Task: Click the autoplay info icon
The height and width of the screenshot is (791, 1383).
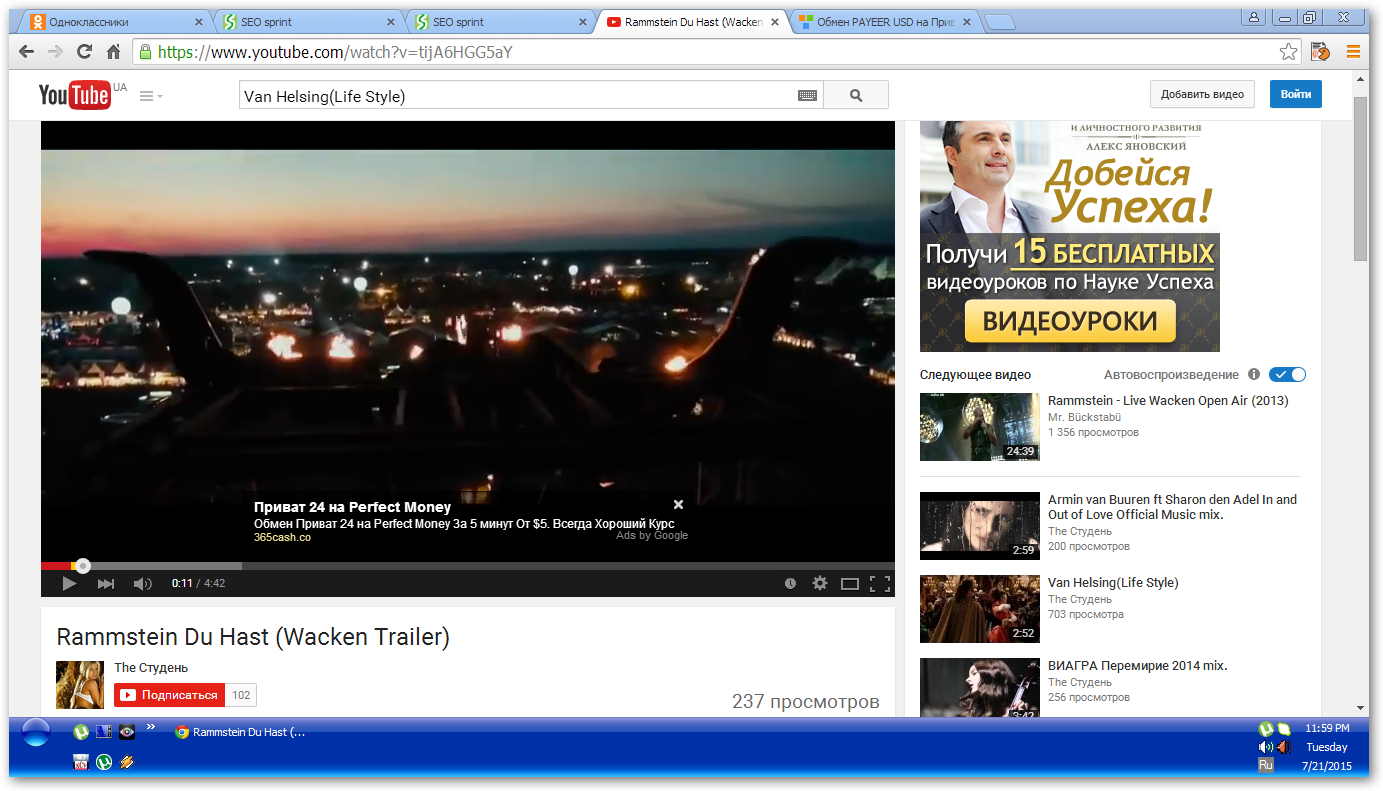Action: point(1254,374)
